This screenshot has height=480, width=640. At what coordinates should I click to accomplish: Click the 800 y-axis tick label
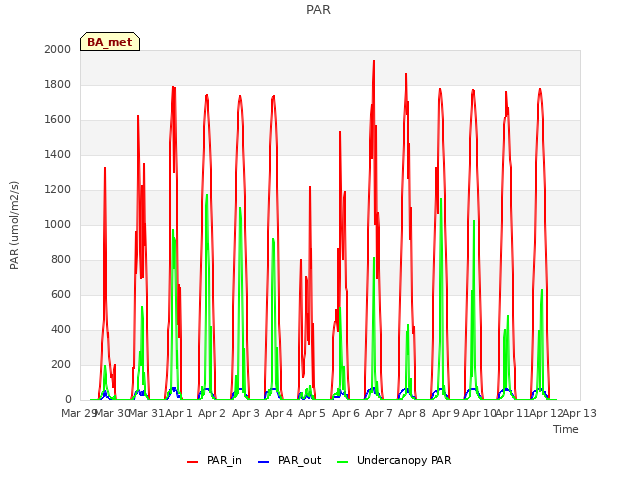[61, 260]
